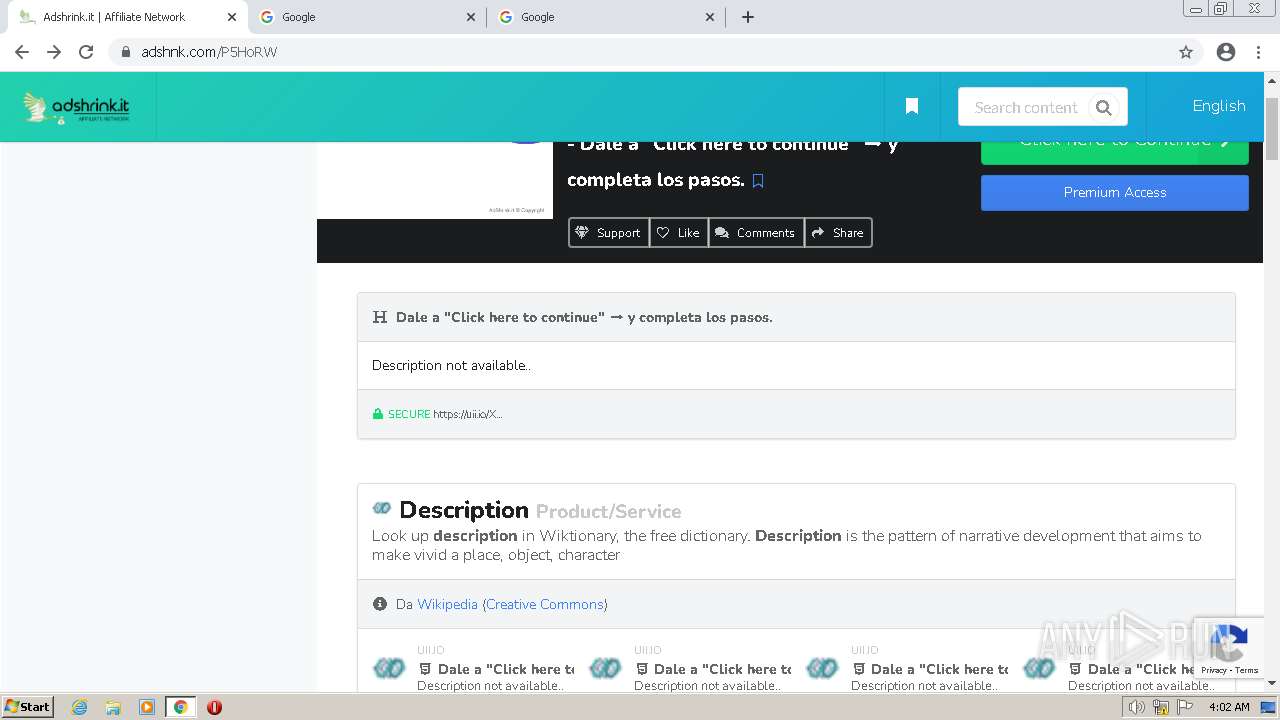Image resolution: width=1280 pixels, height=720 pixels.
Task: Click the adshrink.it logo
Action: click(x=77, y=107)
